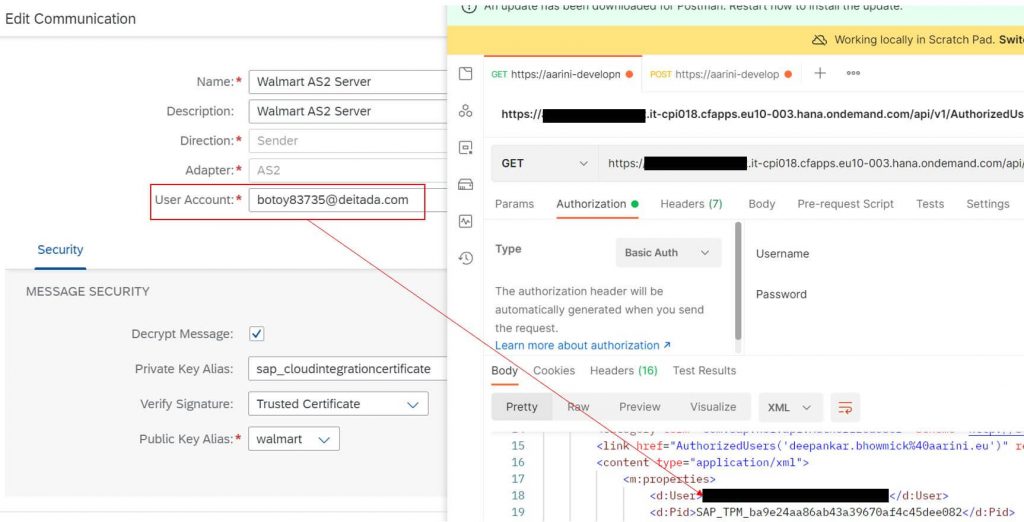Click the Edit Communication title
This screenshot has height=522, width=1024.
(x=71, y=19)
